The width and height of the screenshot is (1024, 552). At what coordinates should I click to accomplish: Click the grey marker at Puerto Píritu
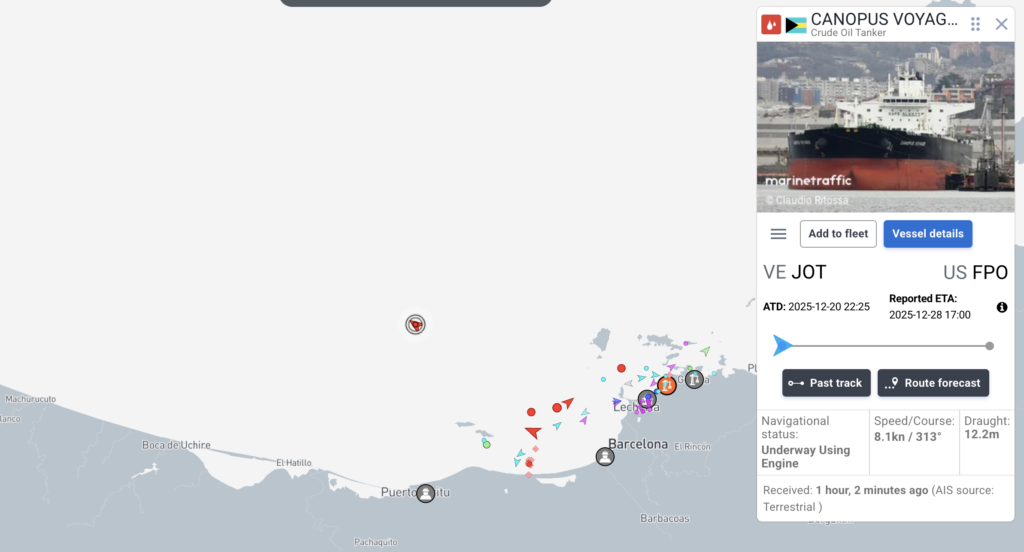point(426,492)
